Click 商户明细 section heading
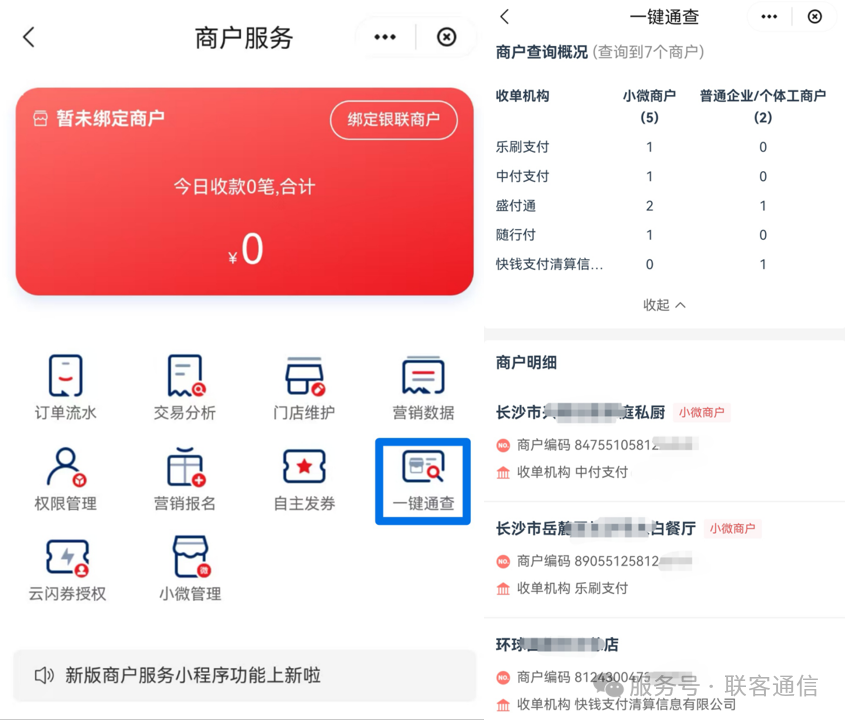 pyautogui.click(x=526, y=363)
